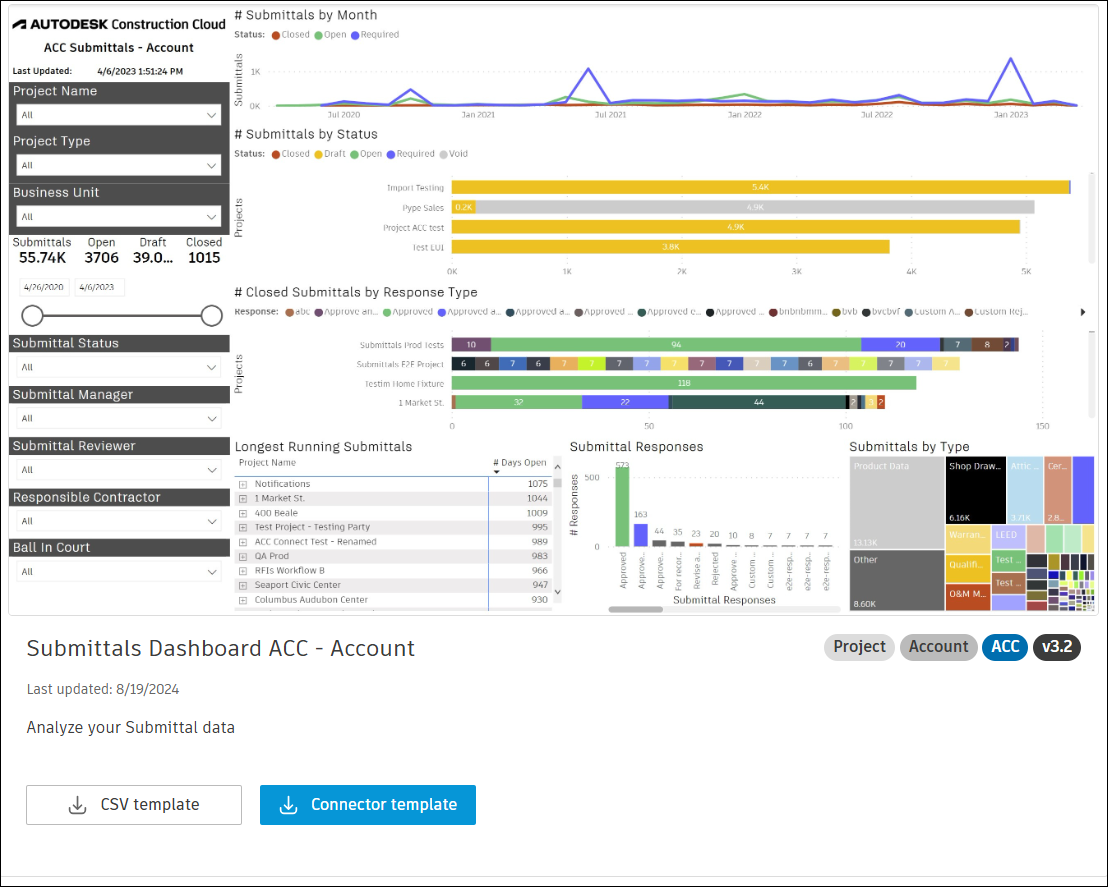1108x887 pixels.
Task: Select the Account tag
Action: (938, 647)
